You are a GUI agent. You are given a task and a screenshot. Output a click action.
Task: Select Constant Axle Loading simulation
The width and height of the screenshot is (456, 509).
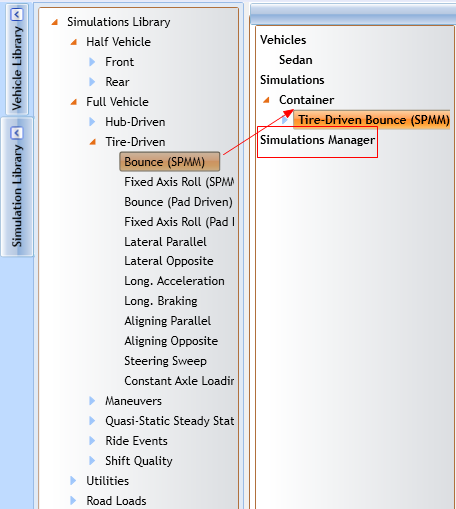tap(179, 381)
